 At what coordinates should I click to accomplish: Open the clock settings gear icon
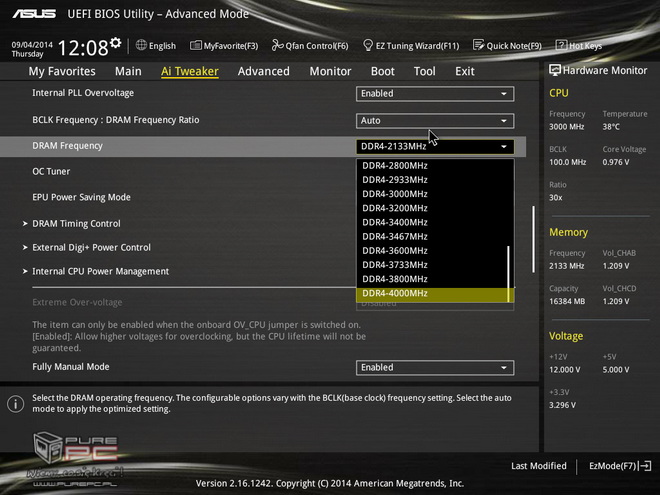(x=116, y=43)
